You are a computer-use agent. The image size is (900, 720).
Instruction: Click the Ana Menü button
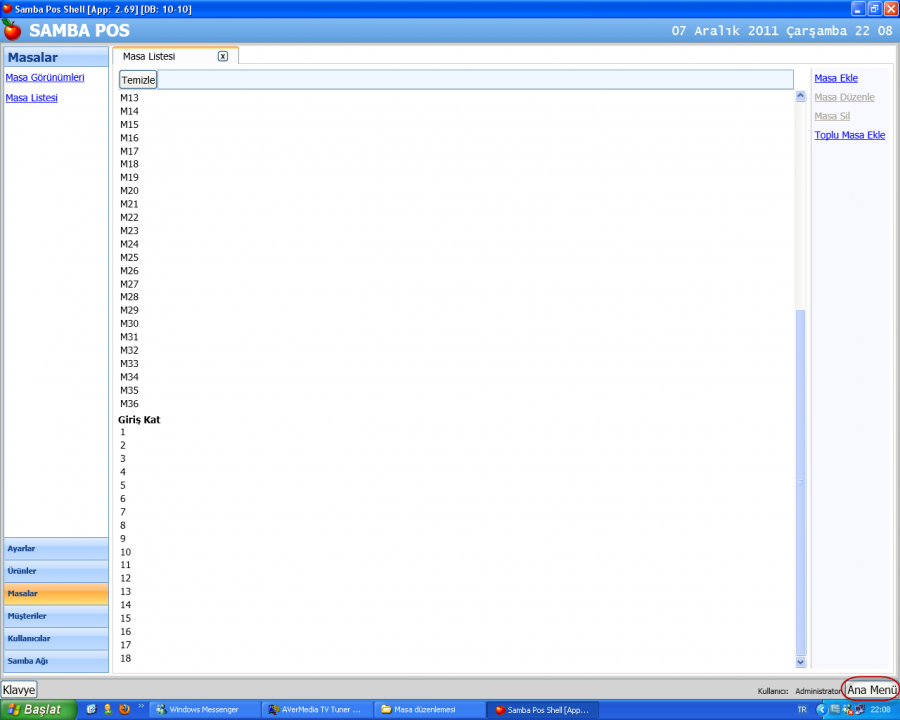point(872,690)
